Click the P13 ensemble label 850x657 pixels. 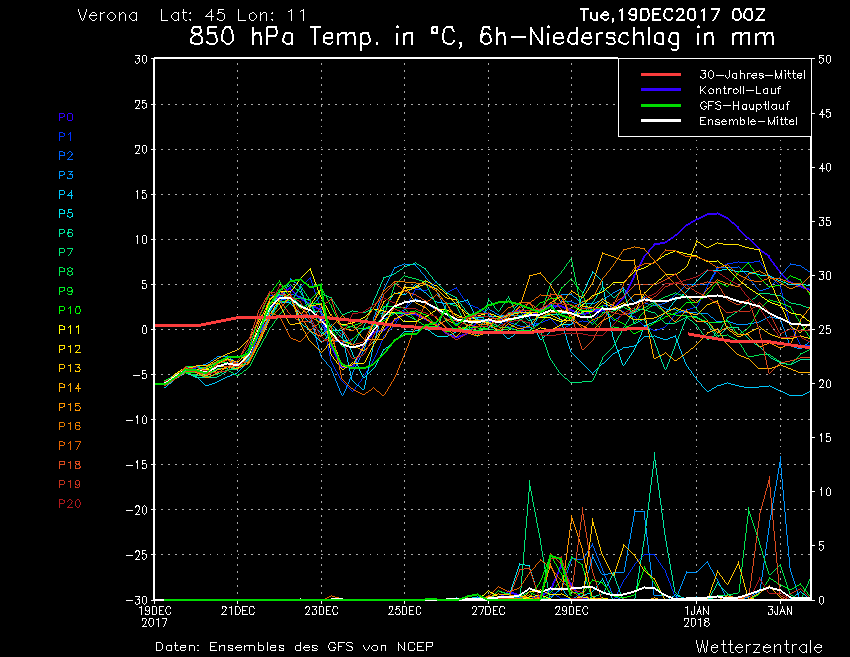70,368
